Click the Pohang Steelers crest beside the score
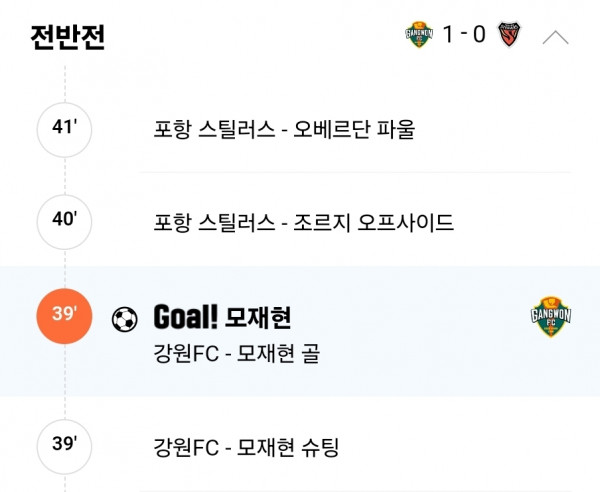 click(x=511, y=35)
